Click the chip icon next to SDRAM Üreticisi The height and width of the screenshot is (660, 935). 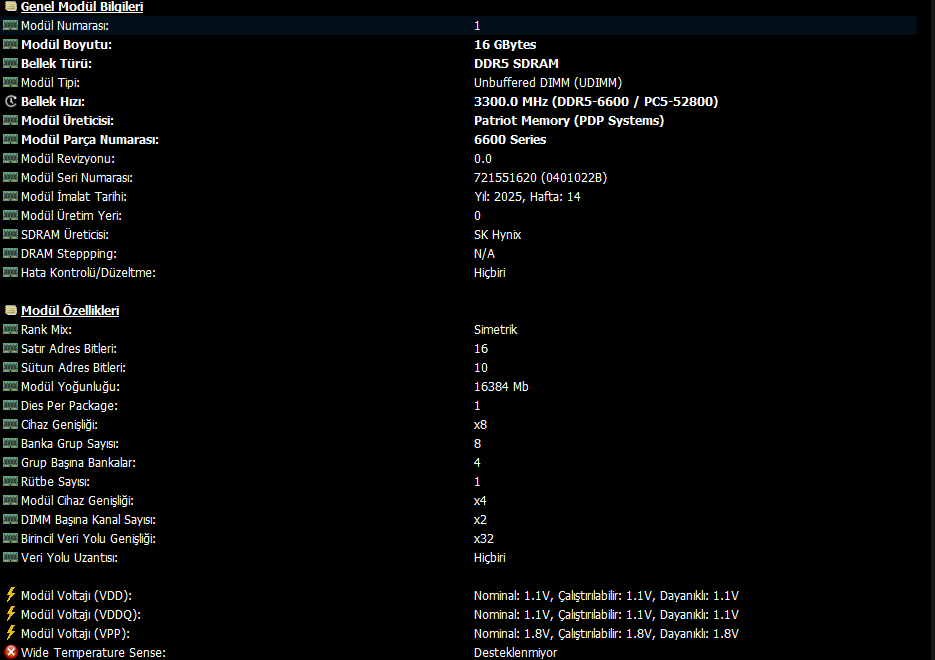pyautogui.click(x=10, y=234)
